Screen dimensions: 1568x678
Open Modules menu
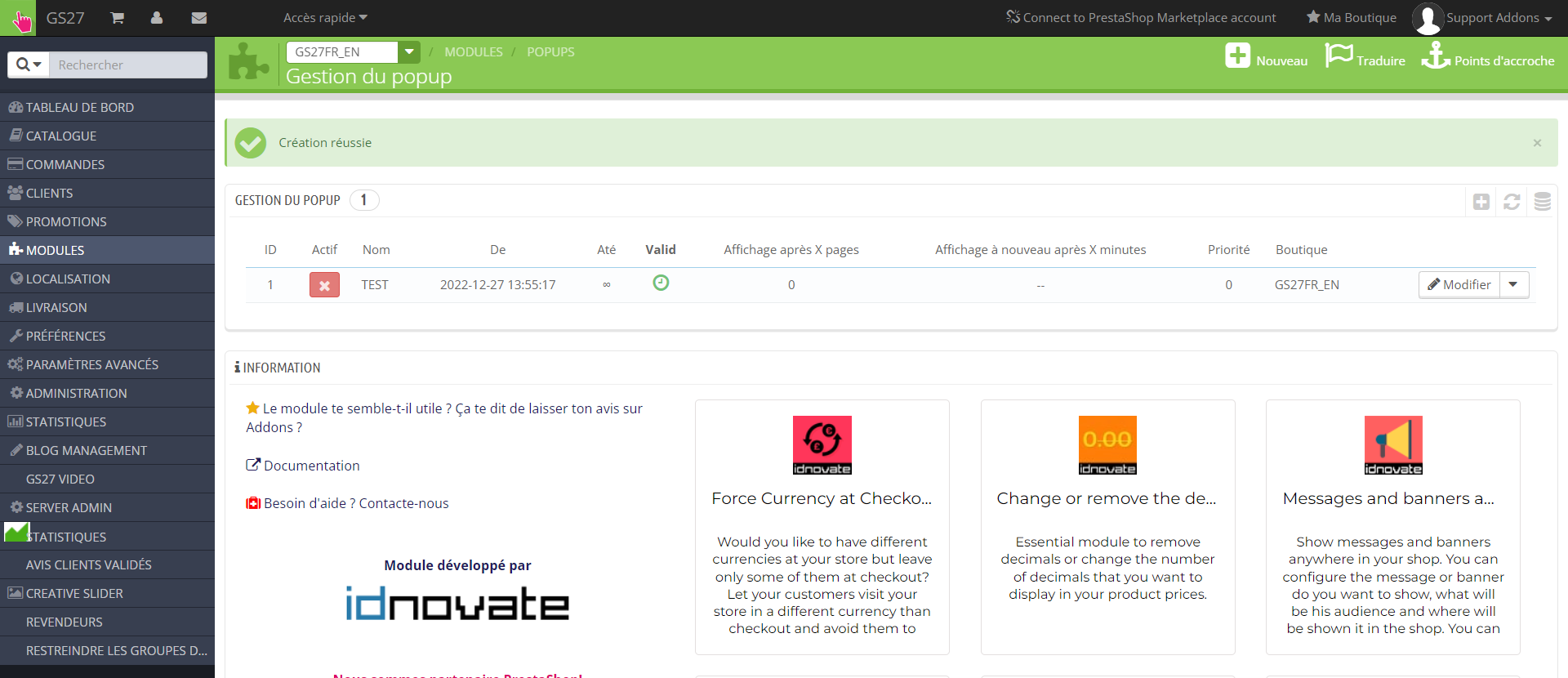pyautogui.click(x=107, y=250)
